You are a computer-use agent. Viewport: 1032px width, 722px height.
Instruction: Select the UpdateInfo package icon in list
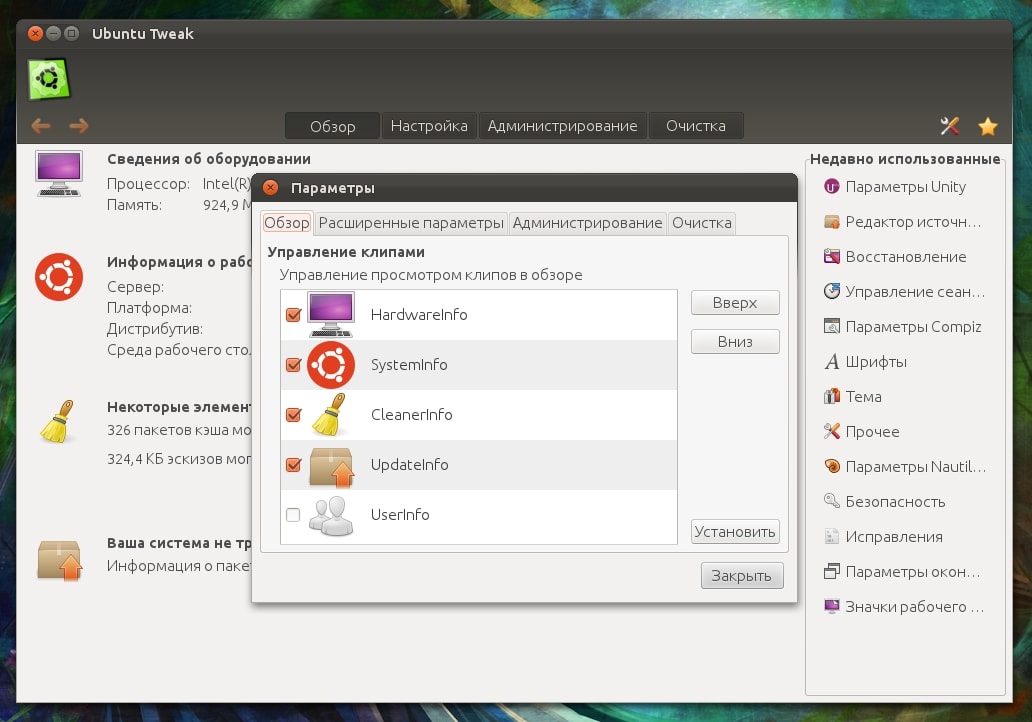point(332,467)
